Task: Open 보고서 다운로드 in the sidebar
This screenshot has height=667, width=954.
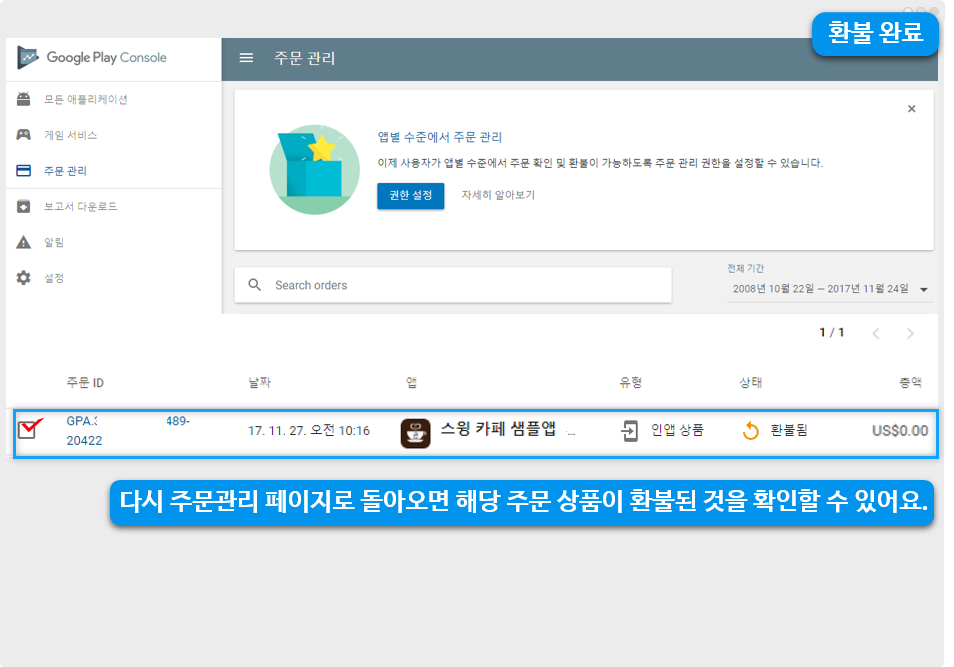Action: [x=80, y=207]
